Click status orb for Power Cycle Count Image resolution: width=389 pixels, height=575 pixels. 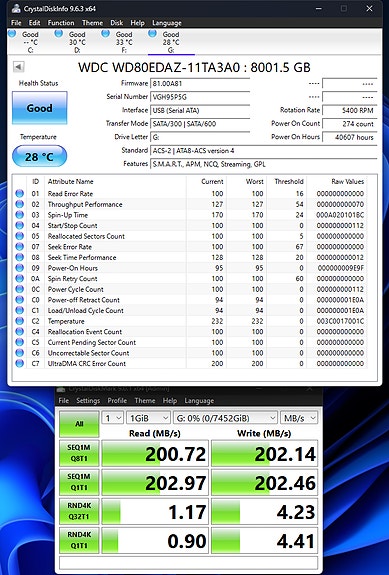(19, 289)
